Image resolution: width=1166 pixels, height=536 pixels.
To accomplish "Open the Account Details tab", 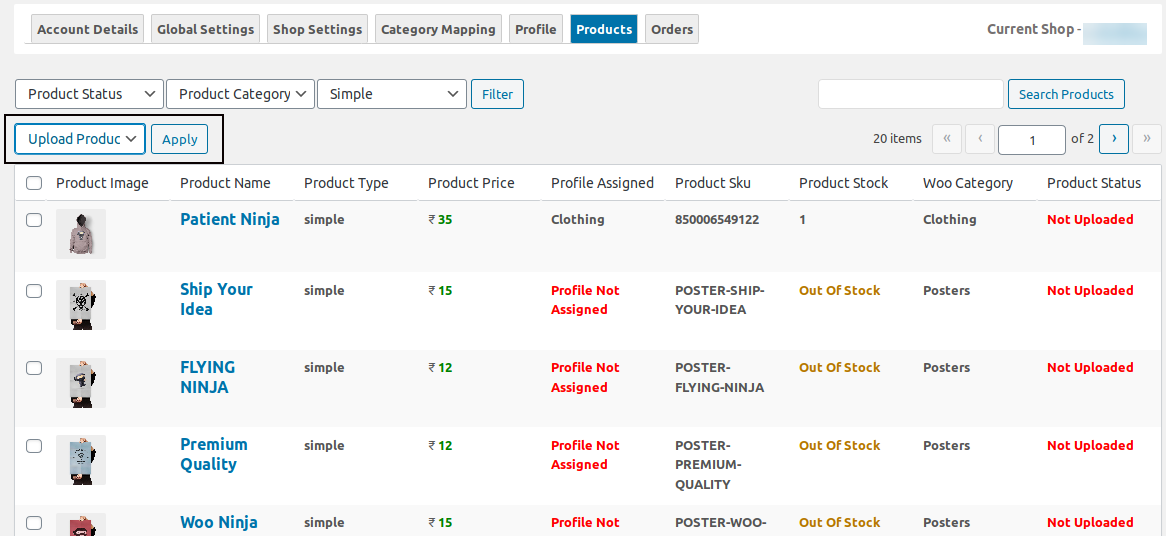I will 88,29.
